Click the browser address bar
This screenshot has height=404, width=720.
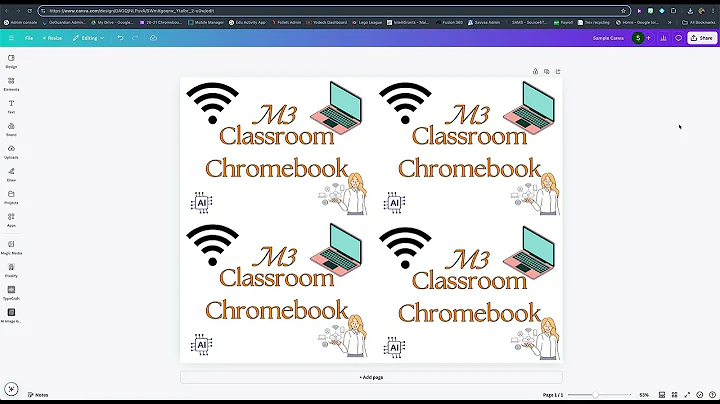[x=334, y=11]
